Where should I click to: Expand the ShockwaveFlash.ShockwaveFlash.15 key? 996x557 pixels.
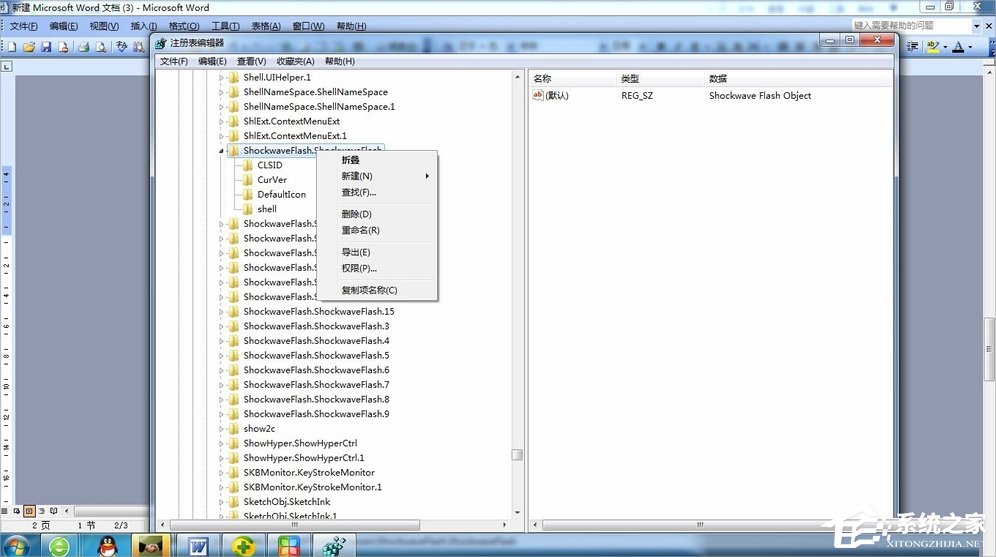221,312
